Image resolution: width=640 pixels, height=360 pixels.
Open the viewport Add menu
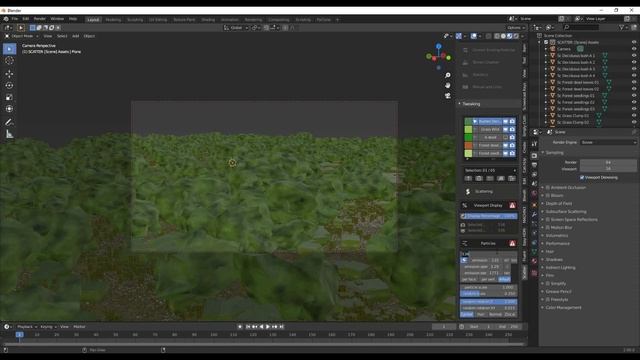(x=76, y=36)
